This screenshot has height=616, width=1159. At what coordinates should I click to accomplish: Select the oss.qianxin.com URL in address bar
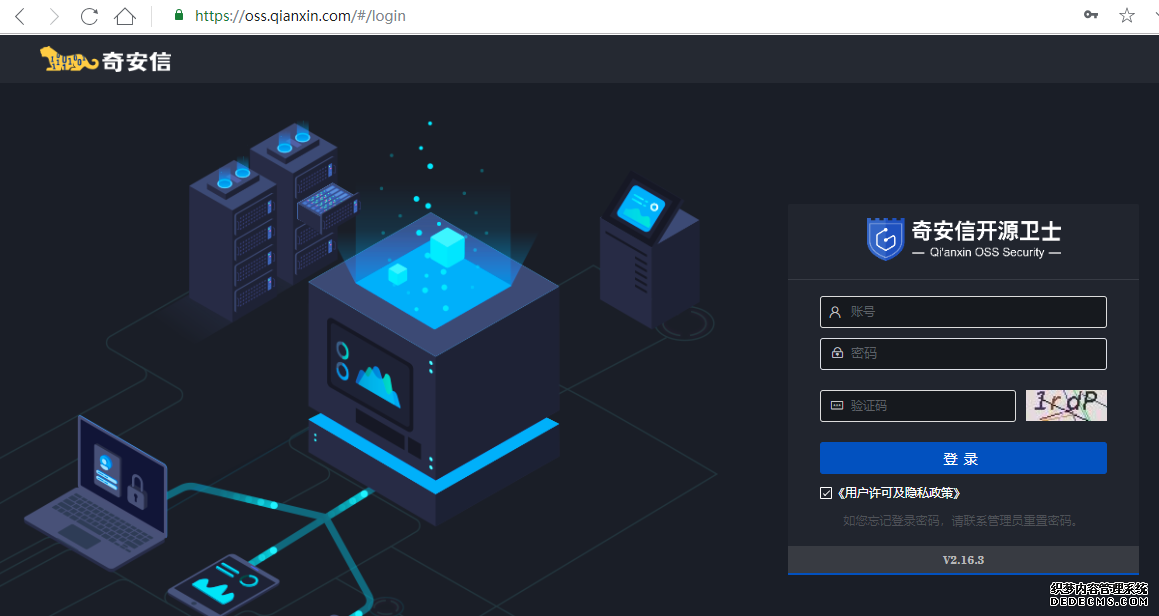300,16
